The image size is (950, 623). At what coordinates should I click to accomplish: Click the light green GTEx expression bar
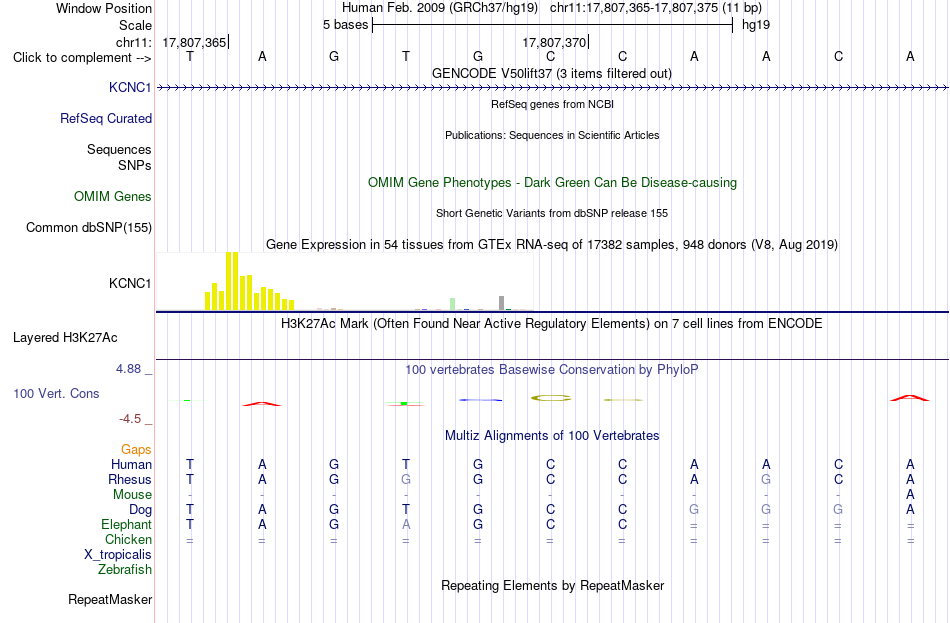point(453,304)
